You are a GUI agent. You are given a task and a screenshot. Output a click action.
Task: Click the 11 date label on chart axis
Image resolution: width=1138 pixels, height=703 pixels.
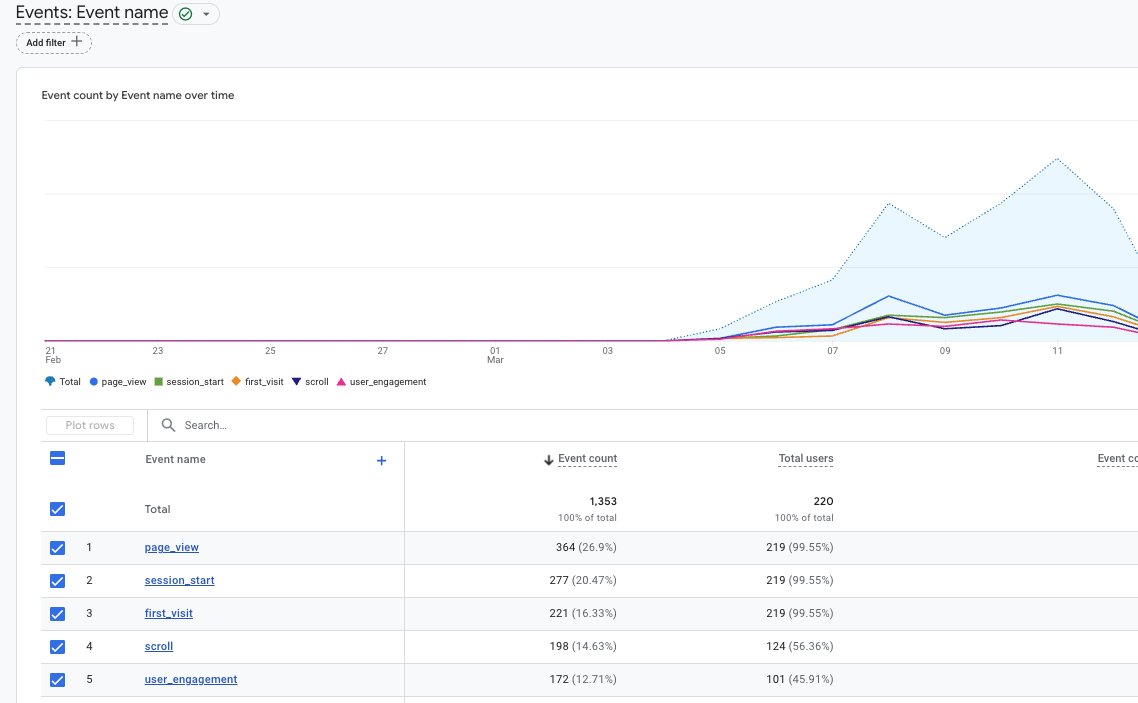pos(1057,350)
